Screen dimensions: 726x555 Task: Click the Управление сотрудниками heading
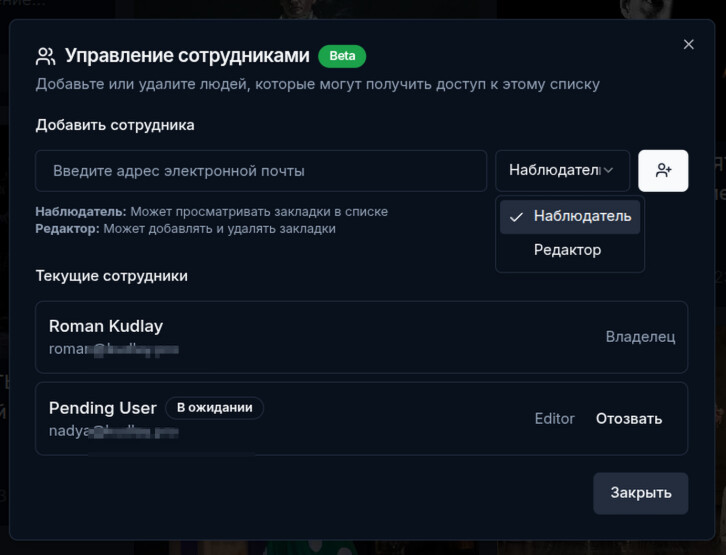tap(187, 56)
